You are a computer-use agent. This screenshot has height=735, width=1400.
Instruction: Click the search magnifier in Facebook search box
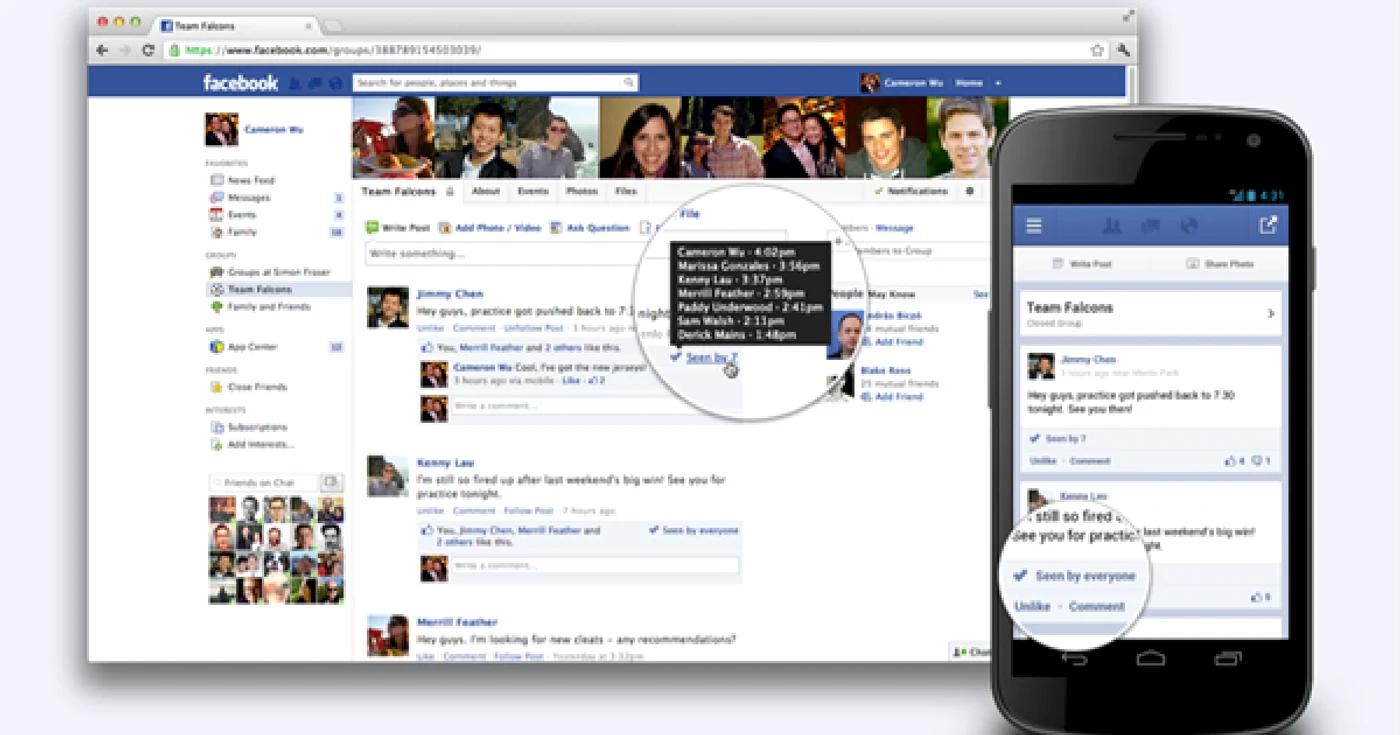629,83
